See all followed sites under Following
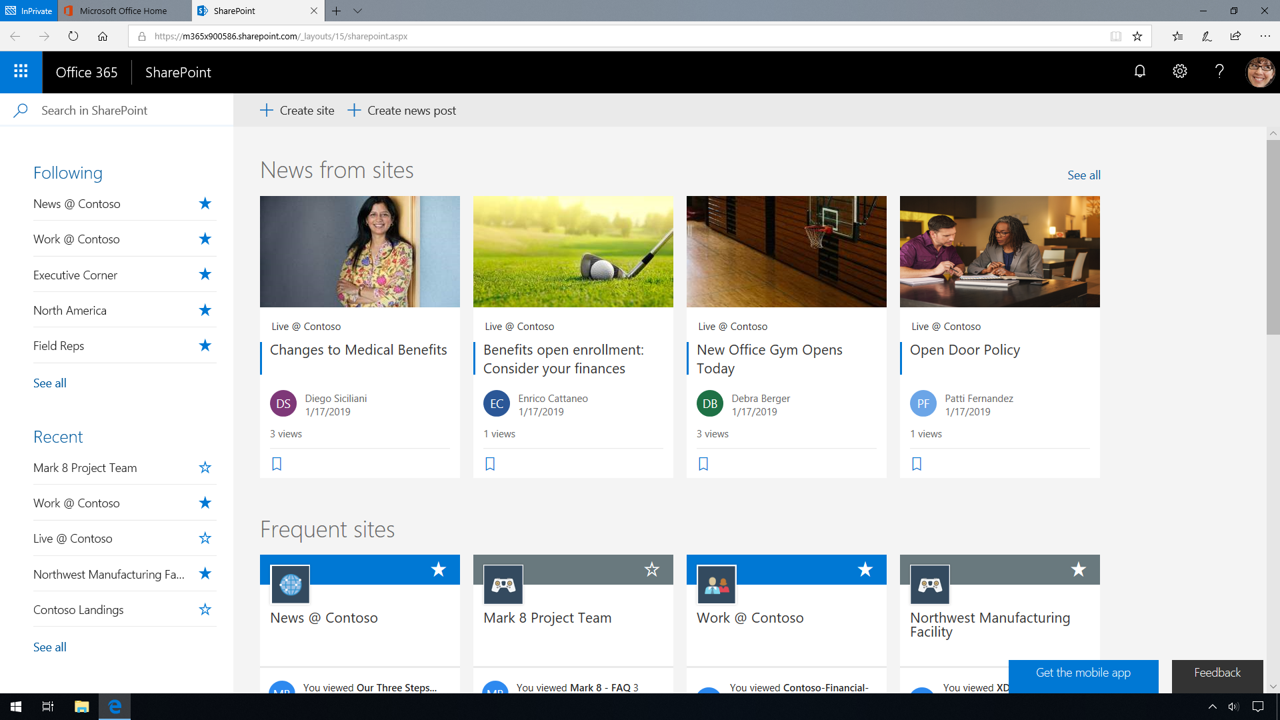 pos(50,383)
